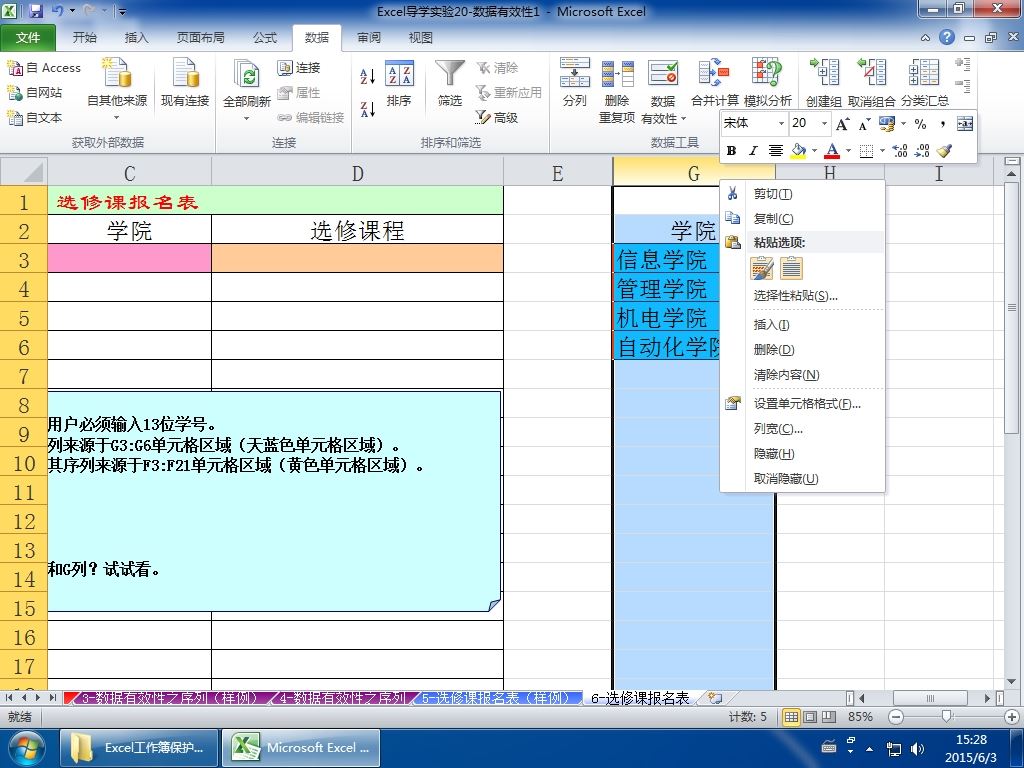Click Italic in the mini toolbar

(753, 151)
